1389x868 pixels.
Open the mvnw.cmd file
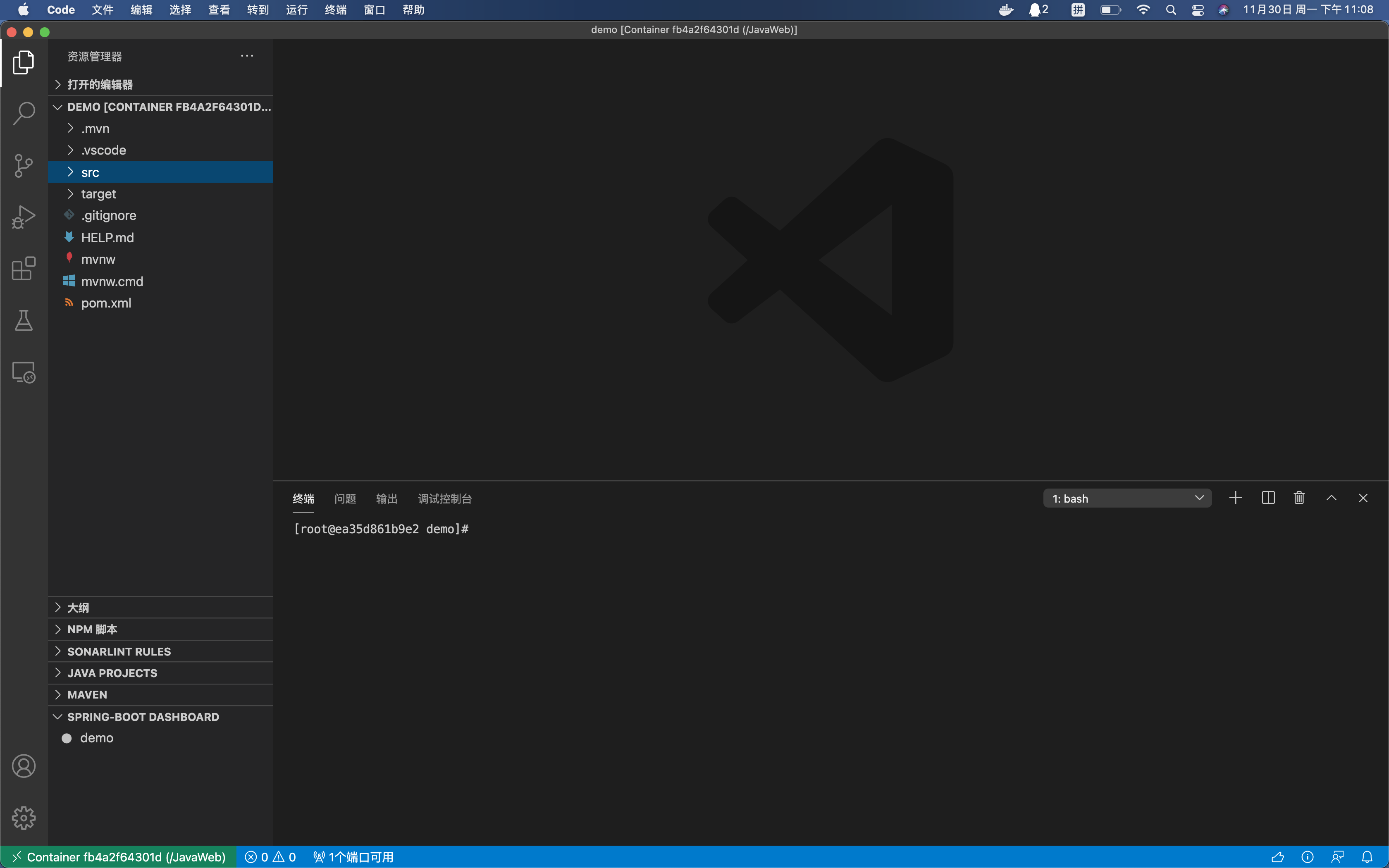[160, 281]
